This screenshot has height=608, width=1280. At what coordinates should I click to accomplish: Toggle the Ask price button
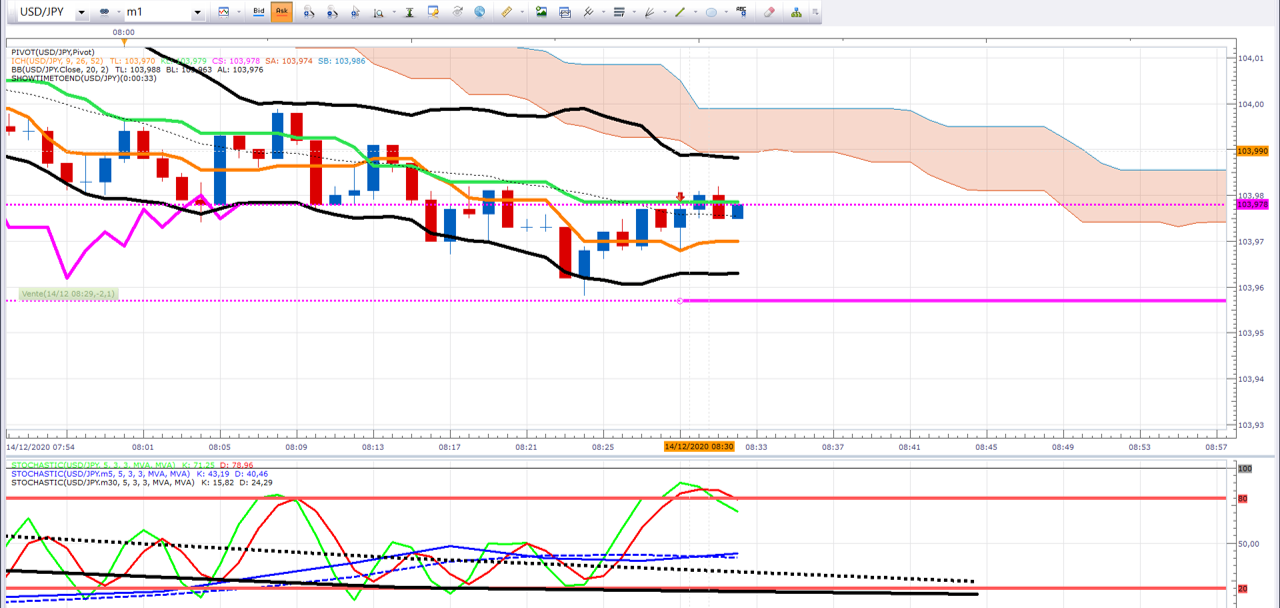tap(282, 12)
